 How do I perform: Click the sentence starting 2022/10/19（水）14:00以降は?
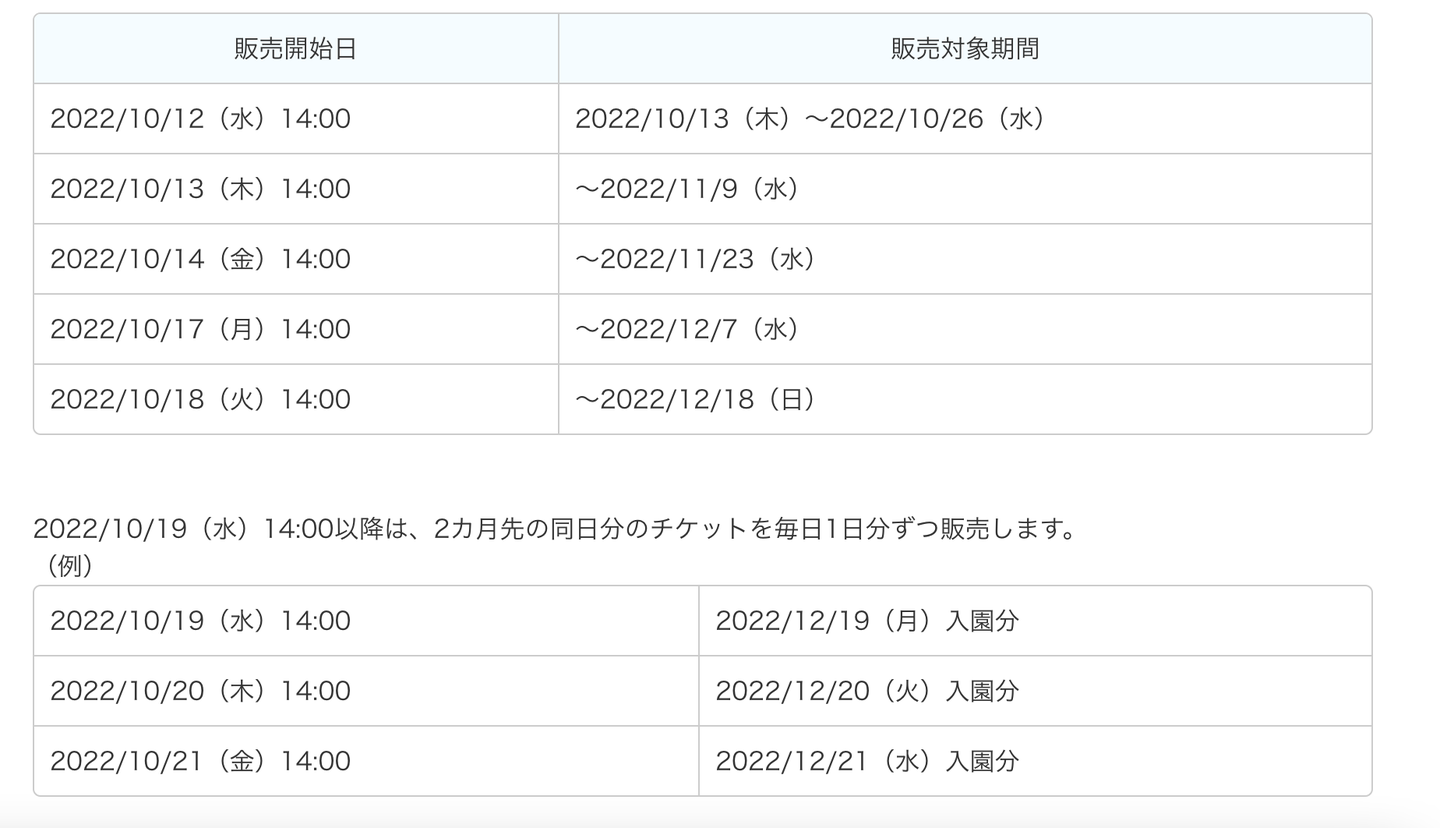coord(557,529)
